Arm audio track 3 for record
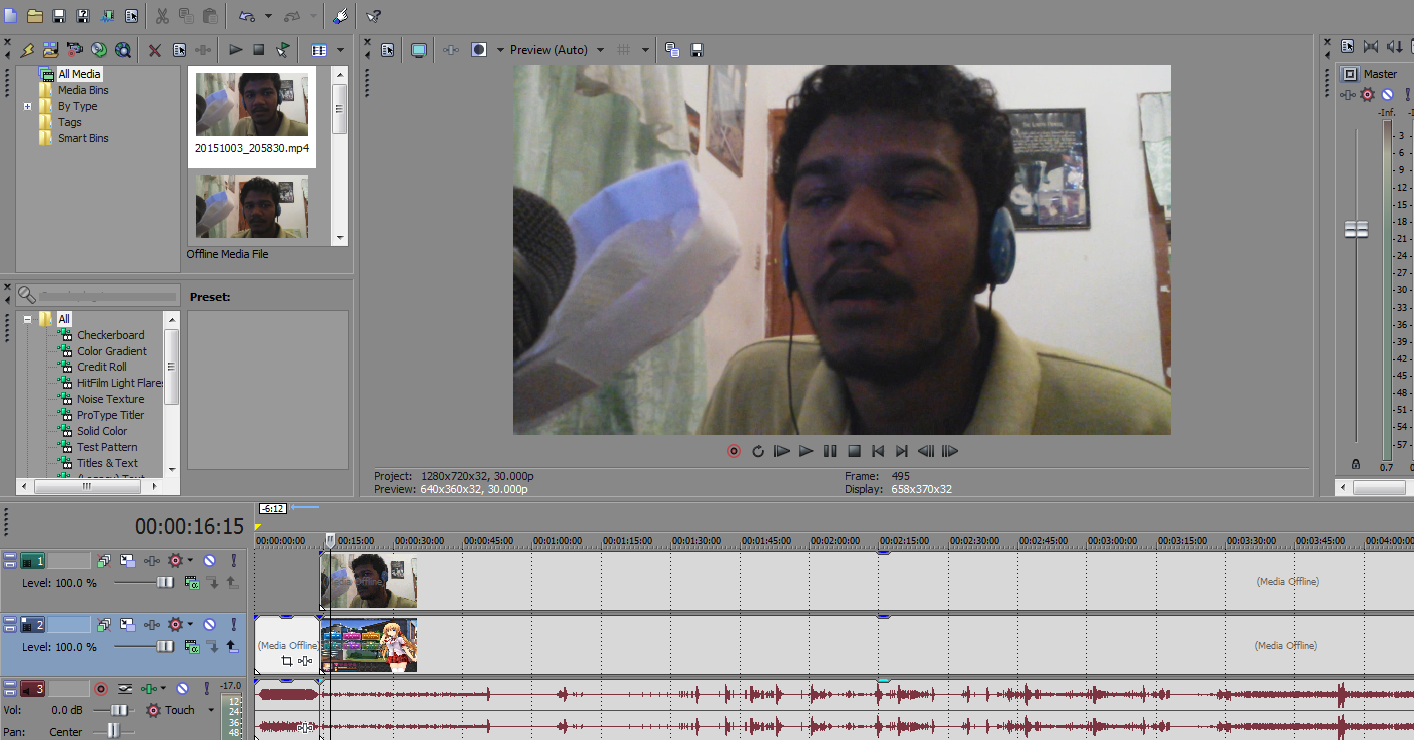Viewport: 1414px width, 740px height. 101,689
